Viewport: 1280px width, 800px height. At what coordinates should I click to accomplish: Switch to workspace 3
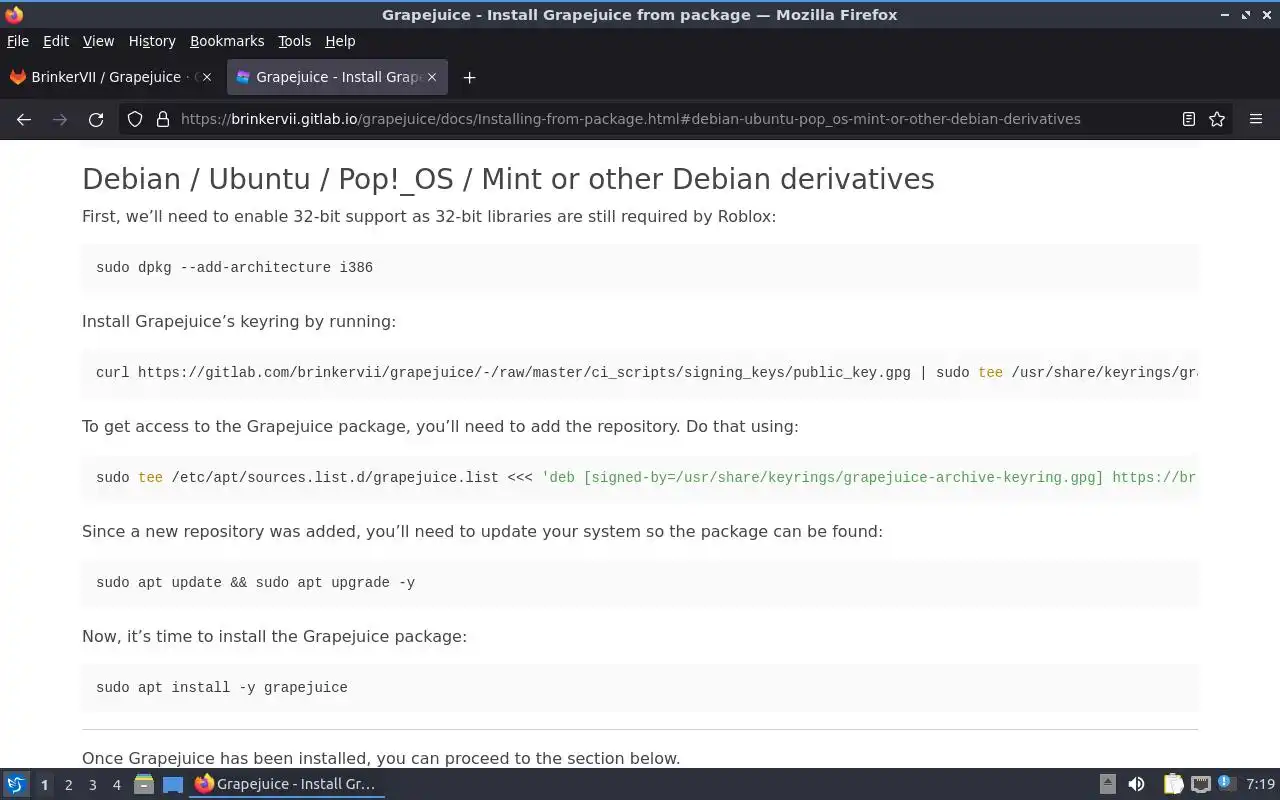point(92,785)
